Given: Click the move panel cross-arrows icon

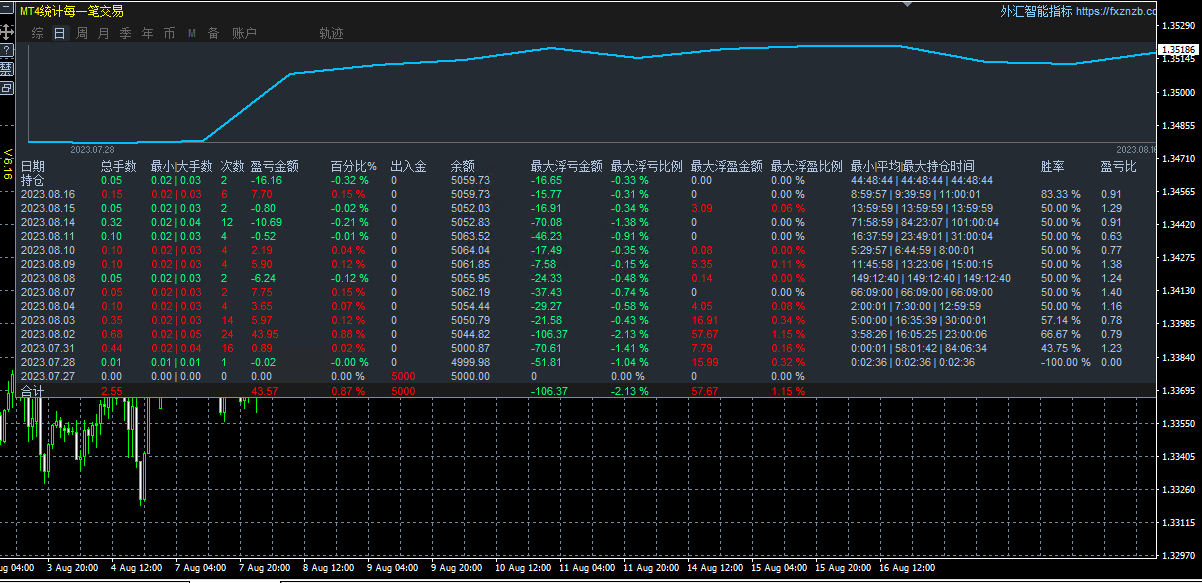Looking at the screenshot, I should tap(7, 31).
